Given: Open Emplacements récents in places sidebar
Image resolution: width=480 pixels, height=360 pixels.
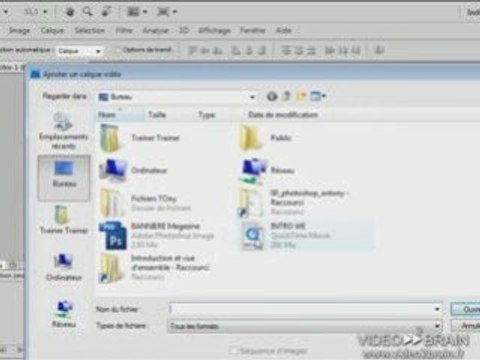Looking at the screenshot, I should click(63, 132).
